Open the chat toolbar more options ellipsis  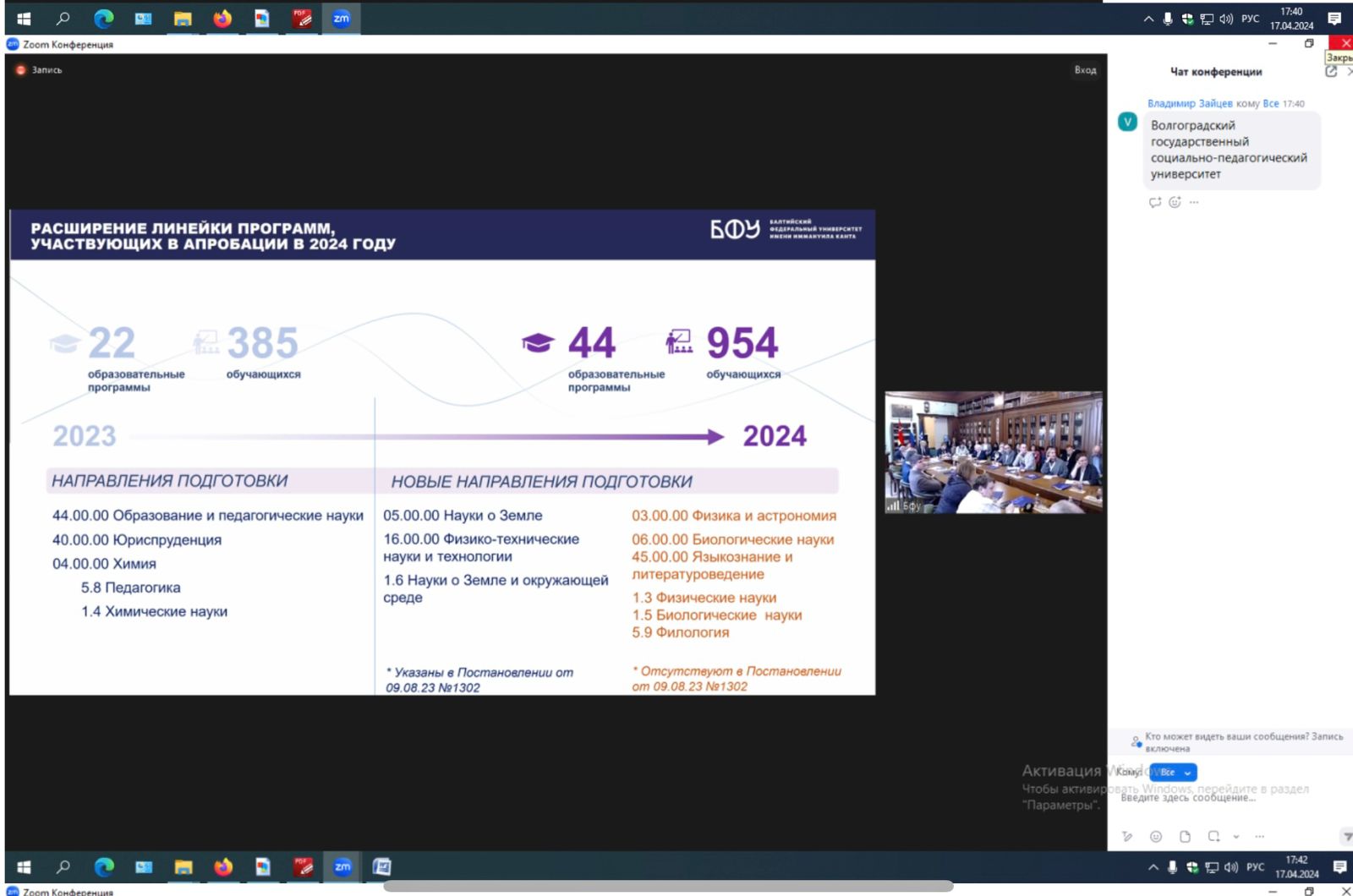point(1260,837)
